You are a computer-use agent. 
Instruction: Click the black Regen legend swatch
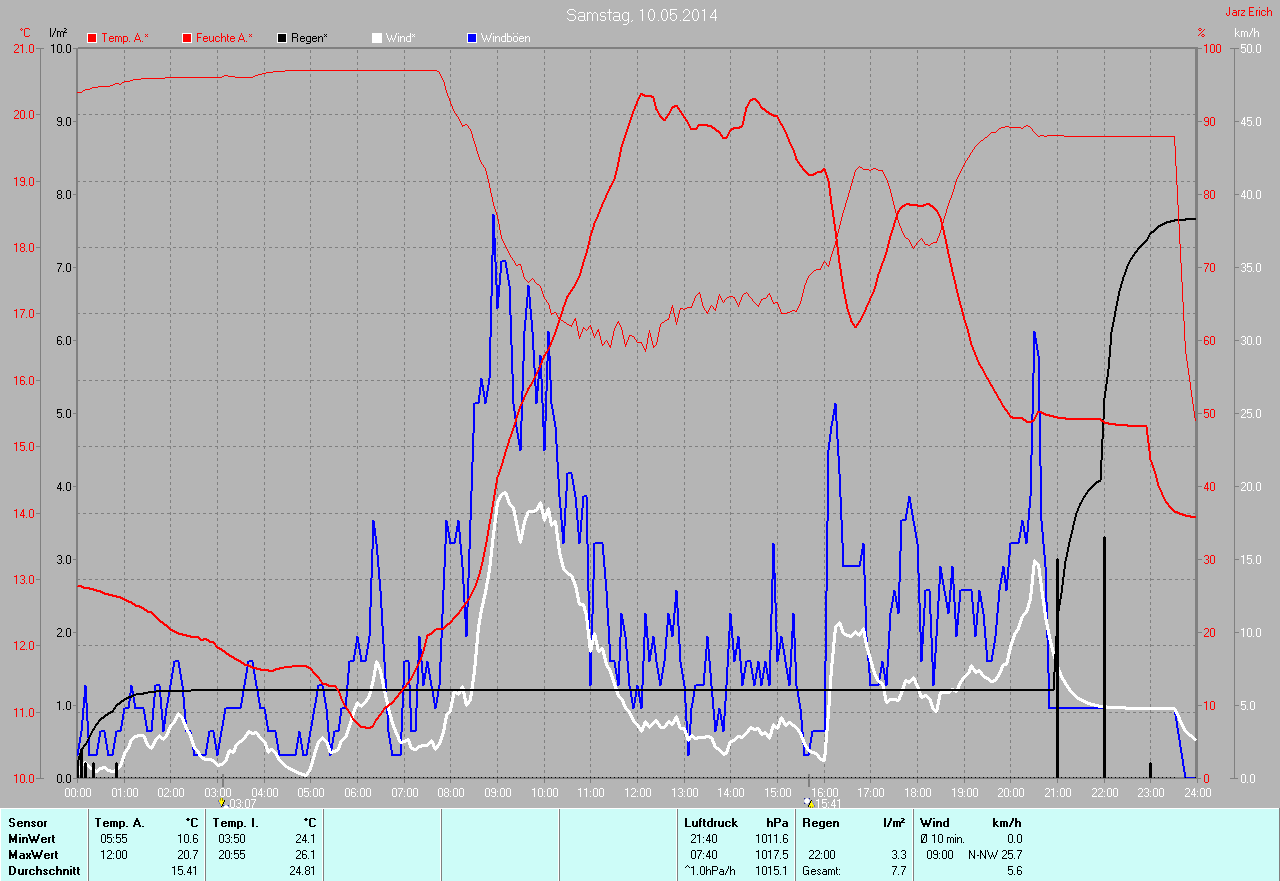[x=282, y=38]
